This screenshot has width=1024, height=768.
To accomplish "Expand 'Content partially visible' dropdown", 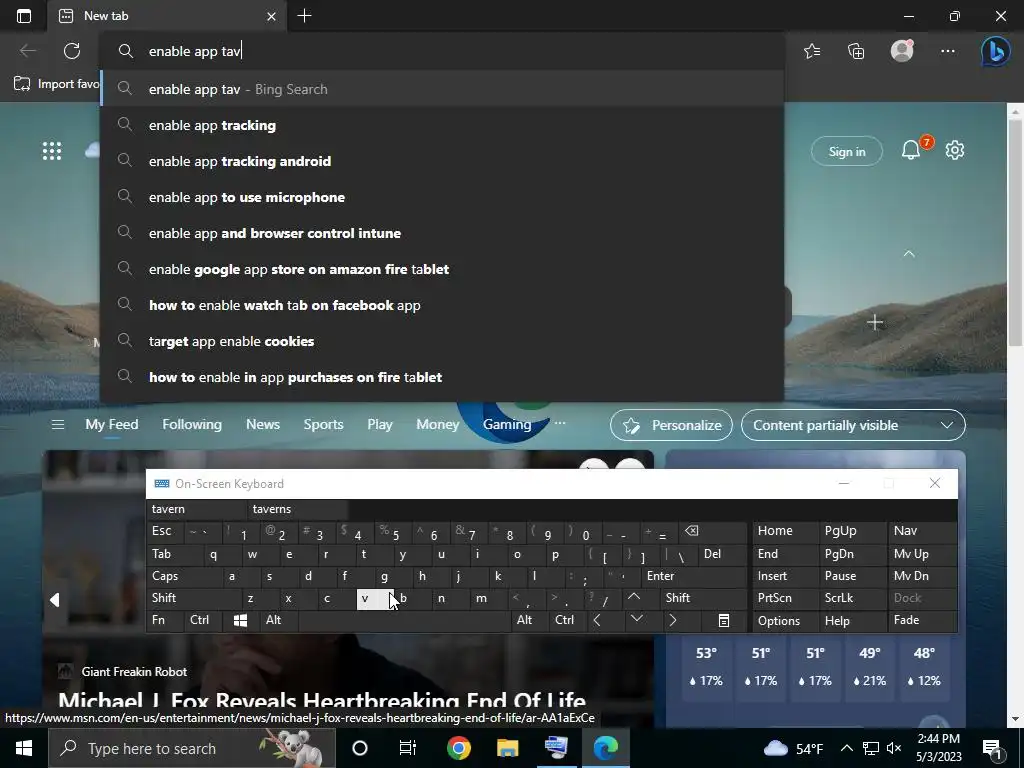I will tap(853, 425).
